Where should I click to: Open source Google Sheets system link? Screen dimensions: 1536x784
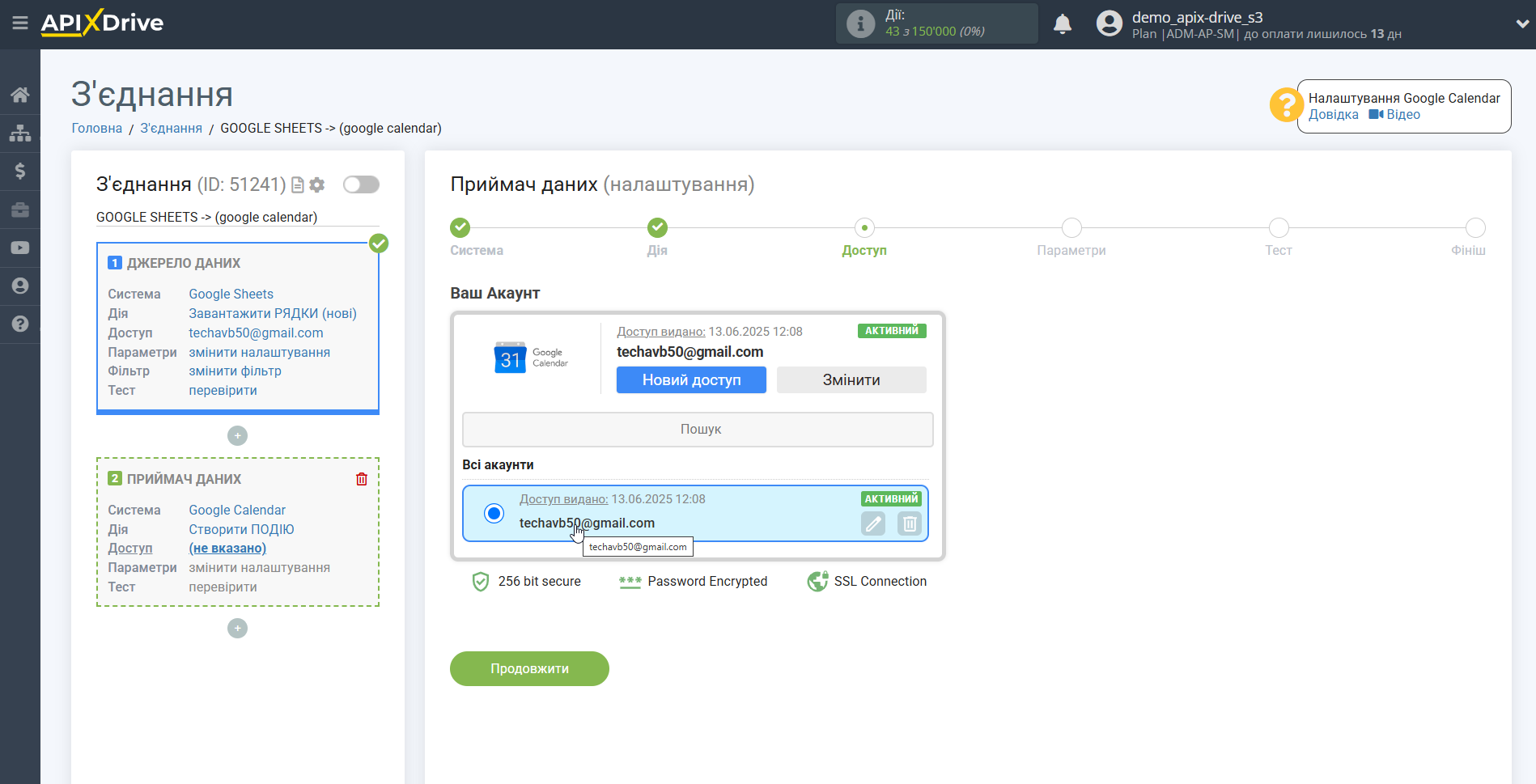tap(231, 295)
